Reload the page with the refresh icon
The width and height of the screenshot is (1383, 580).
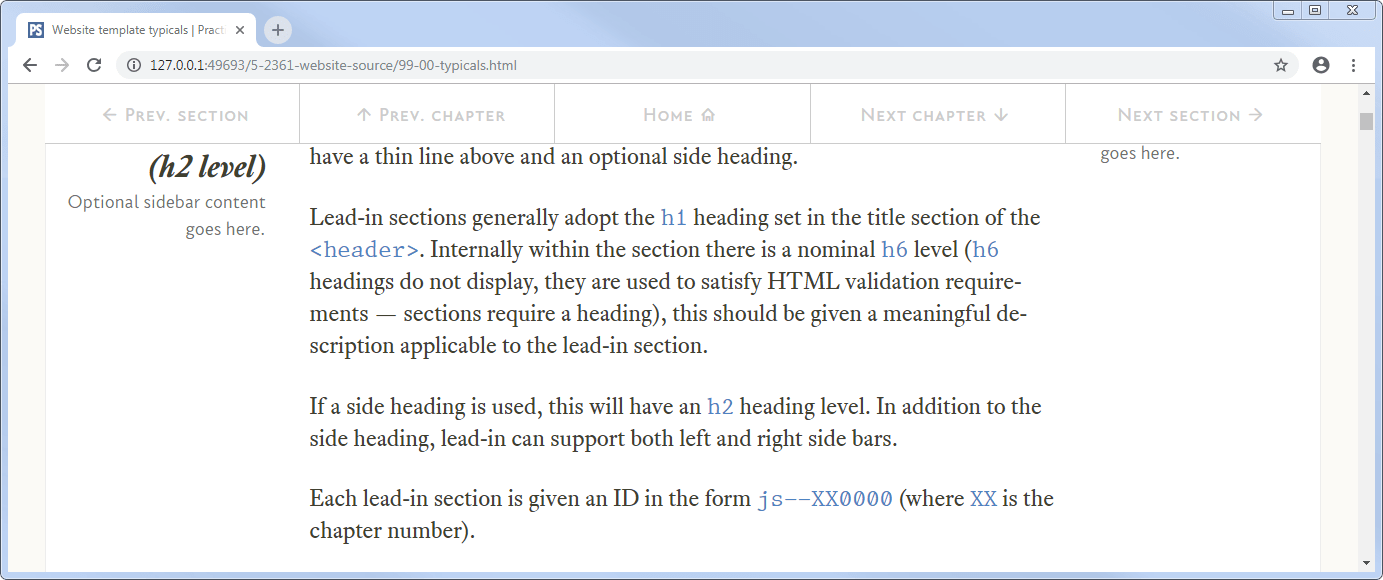coord(94,65)
